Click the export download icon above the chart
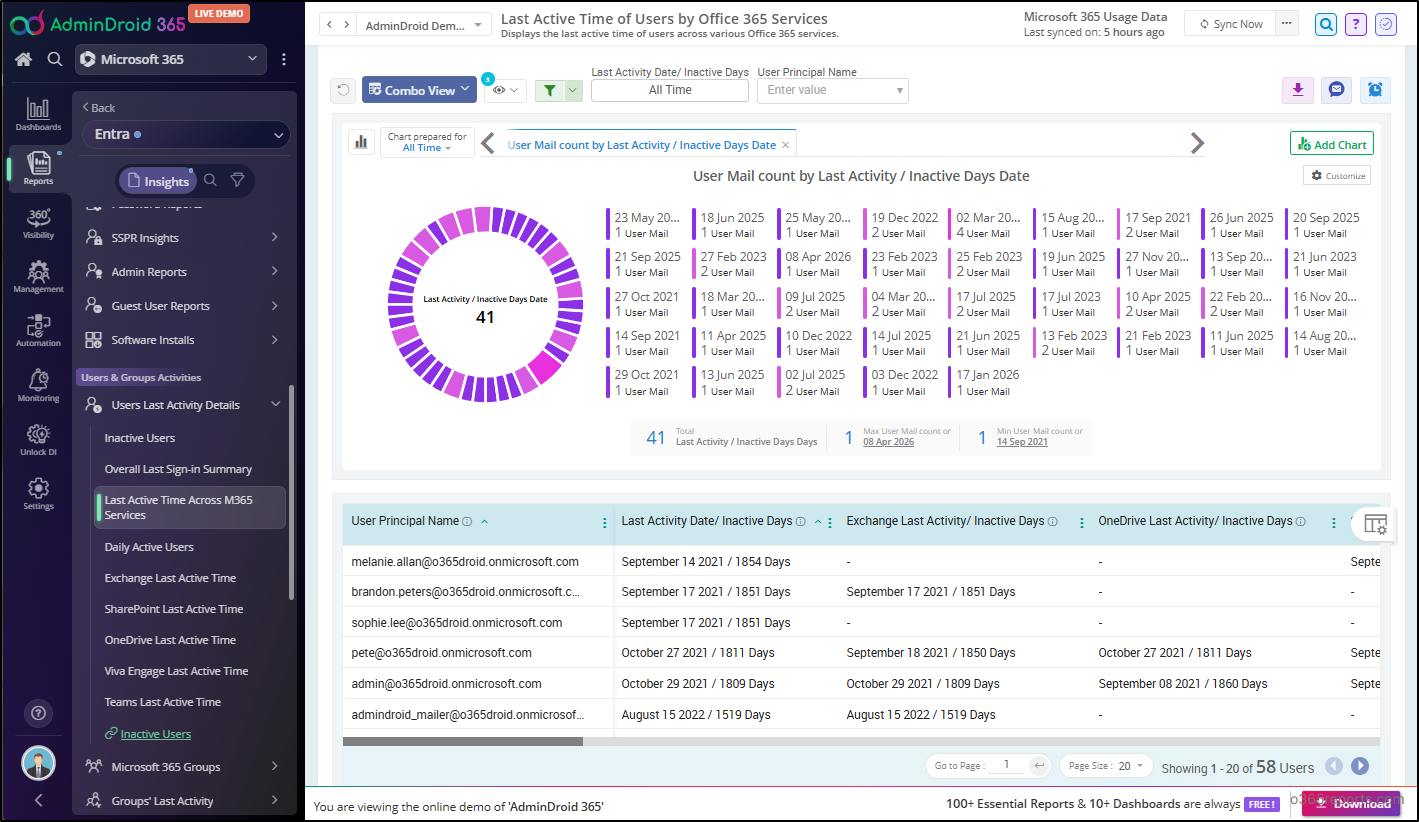This screenshot has height=822, width=1419. pyautogui.click(x=1297, y=90)
